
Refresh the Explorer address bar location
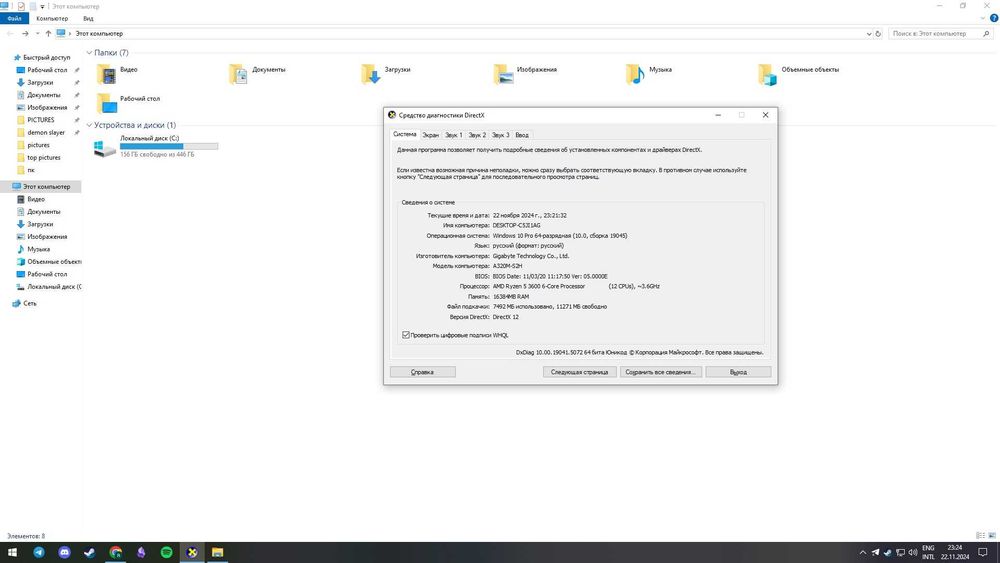click(878, 34)
